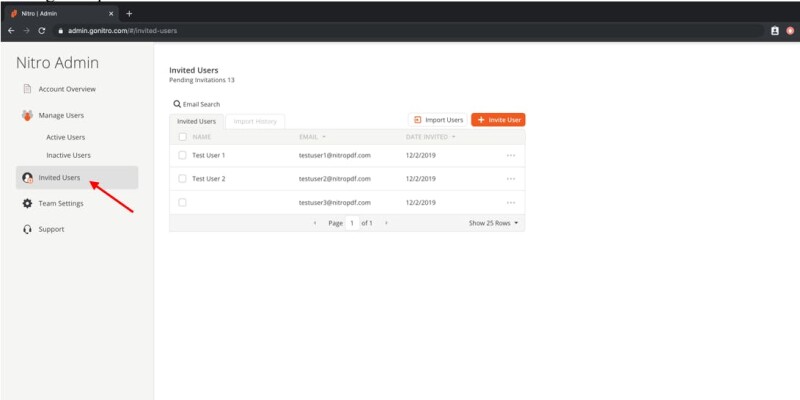Click the Test User 1 name cell
800x400 pixels.
click(x=209, y=155)
